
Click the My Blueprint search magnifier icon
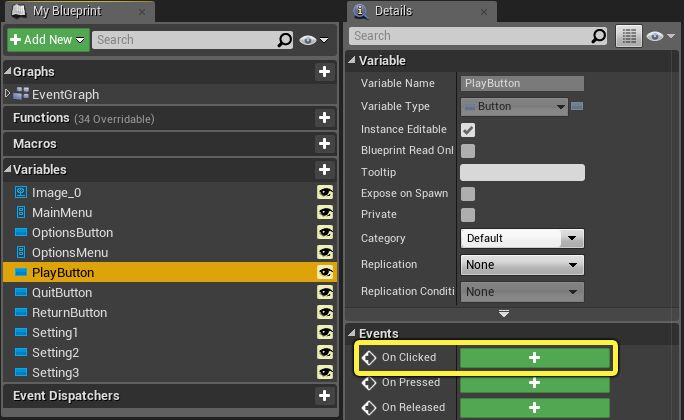click(284, 40)
